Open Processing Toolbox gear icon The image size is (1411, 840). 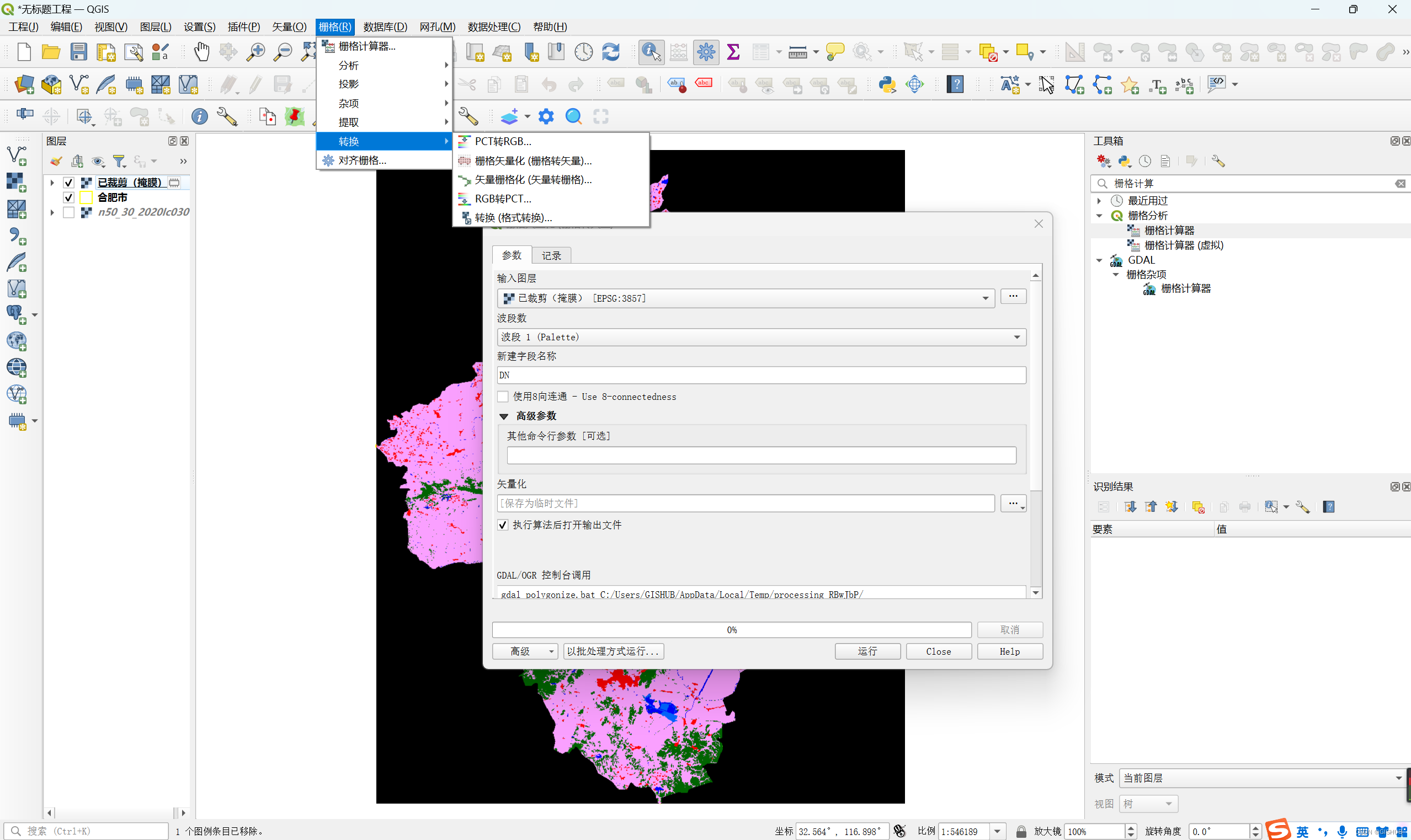coord(705,52)
